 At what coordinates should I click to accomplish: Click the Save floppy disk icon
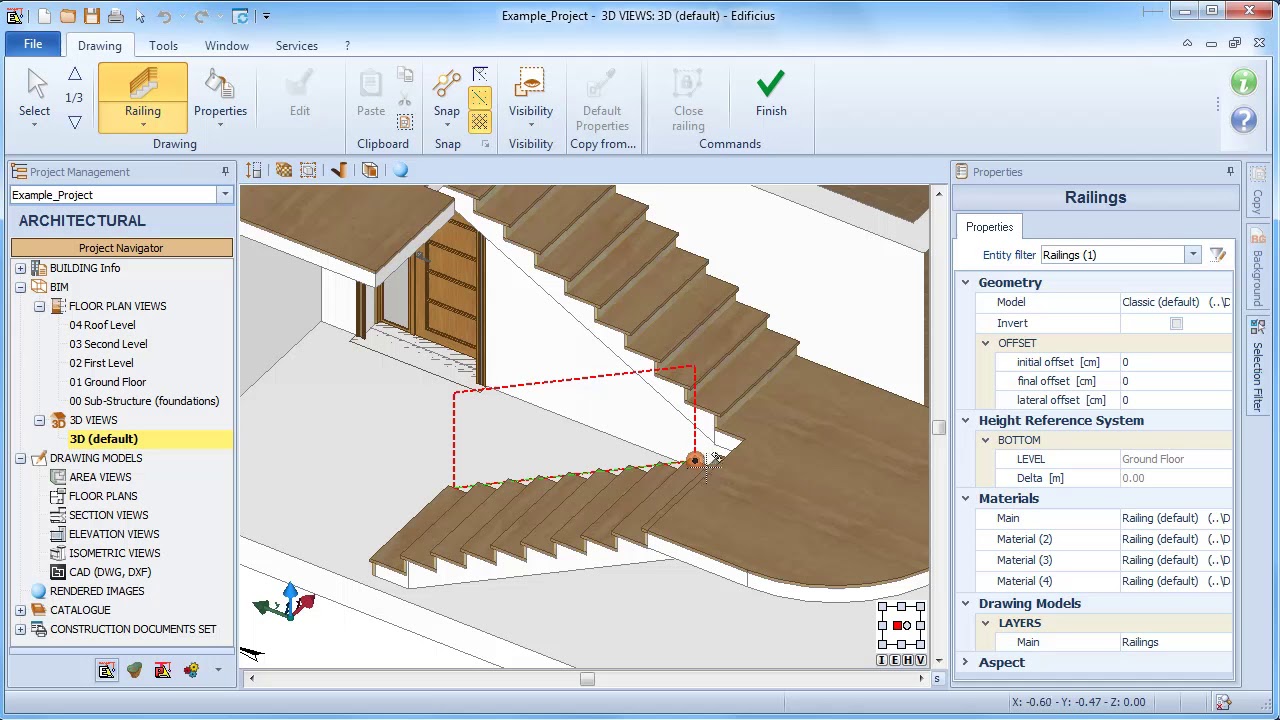point(92,16)
